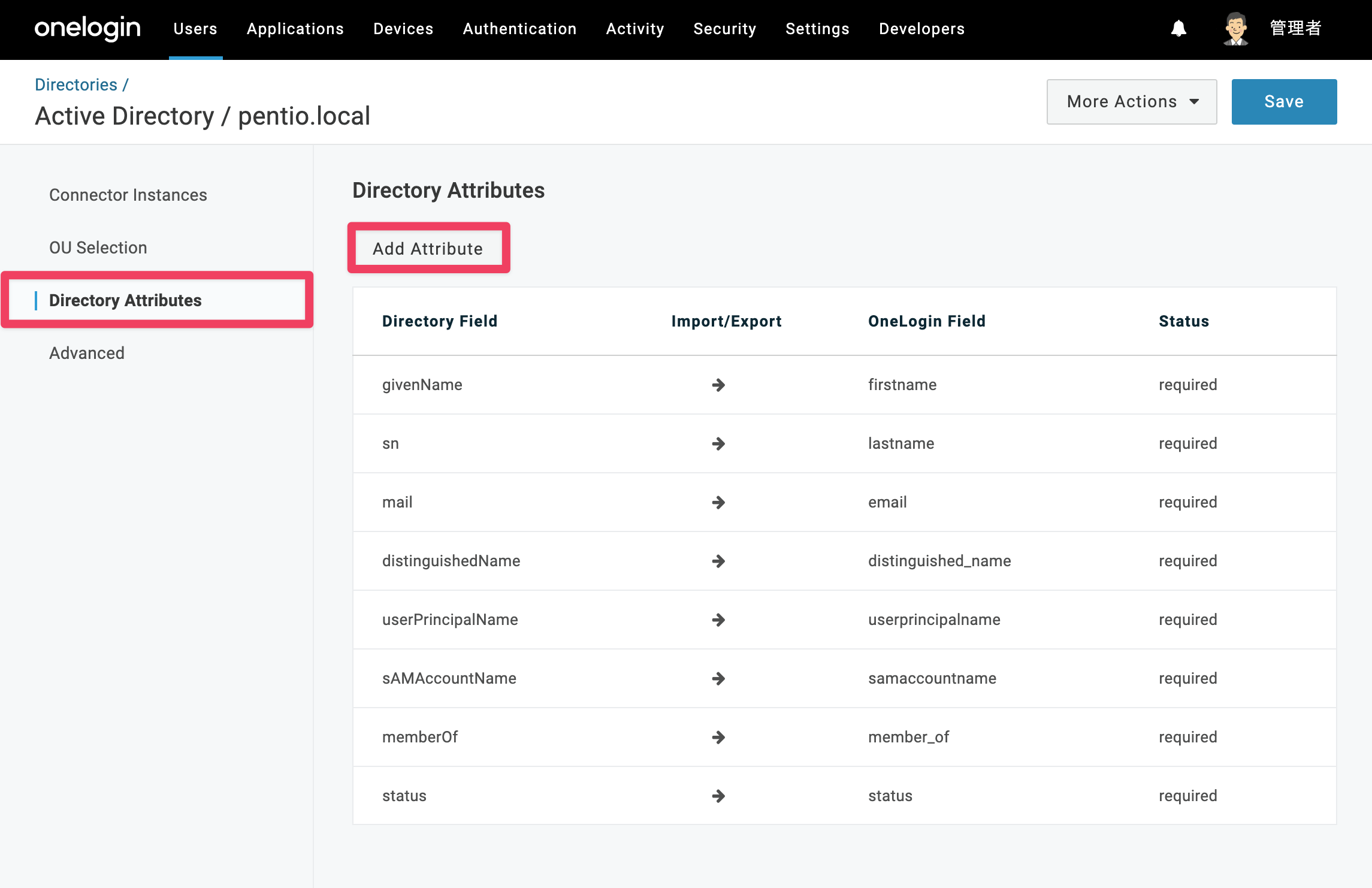Click required status in userPrincipalName row
The height and width of the screenshot is (888, 1372).
1188,620
